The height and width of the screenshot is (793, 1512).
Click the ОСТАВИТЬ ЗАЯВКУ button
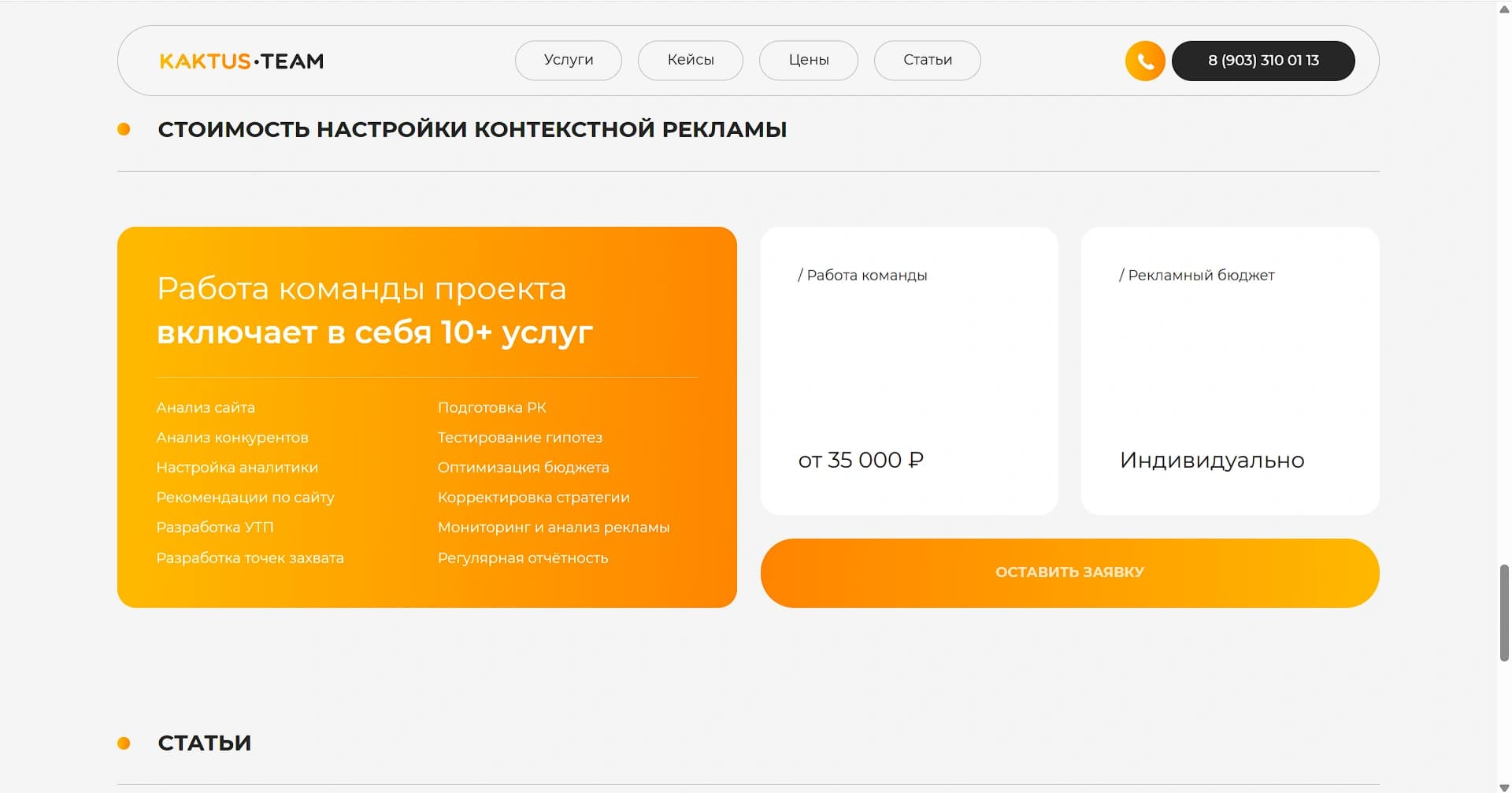pos(1069,572)
